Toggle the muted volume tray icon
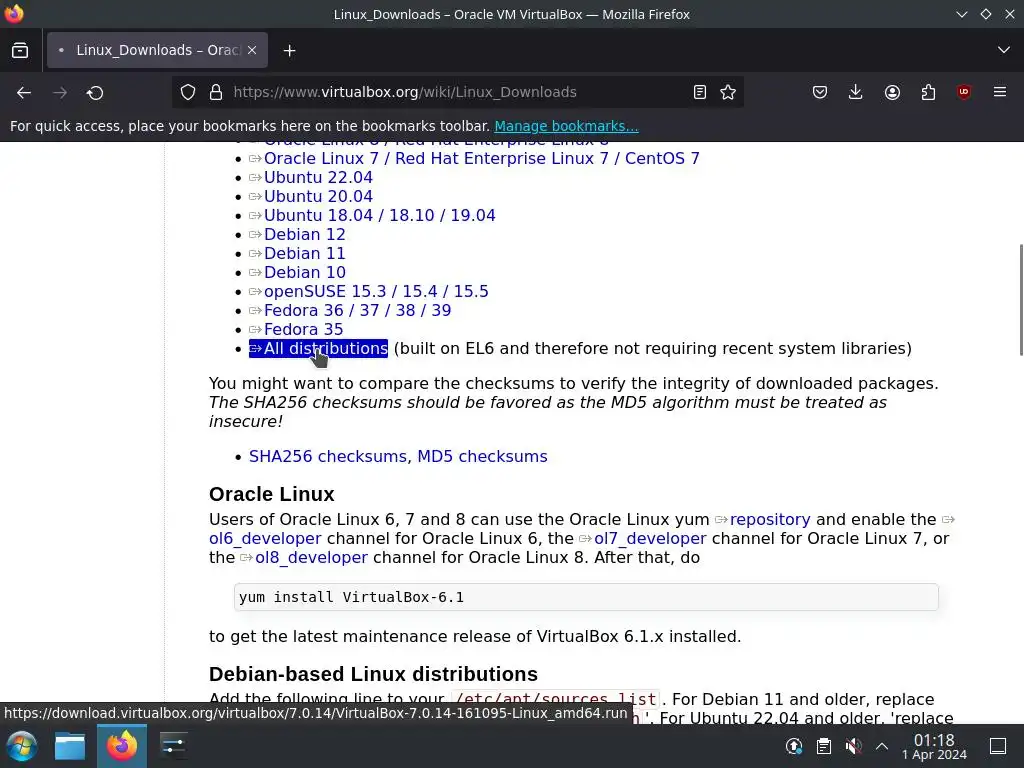1024x768 pixels. (x=854, y=746)
